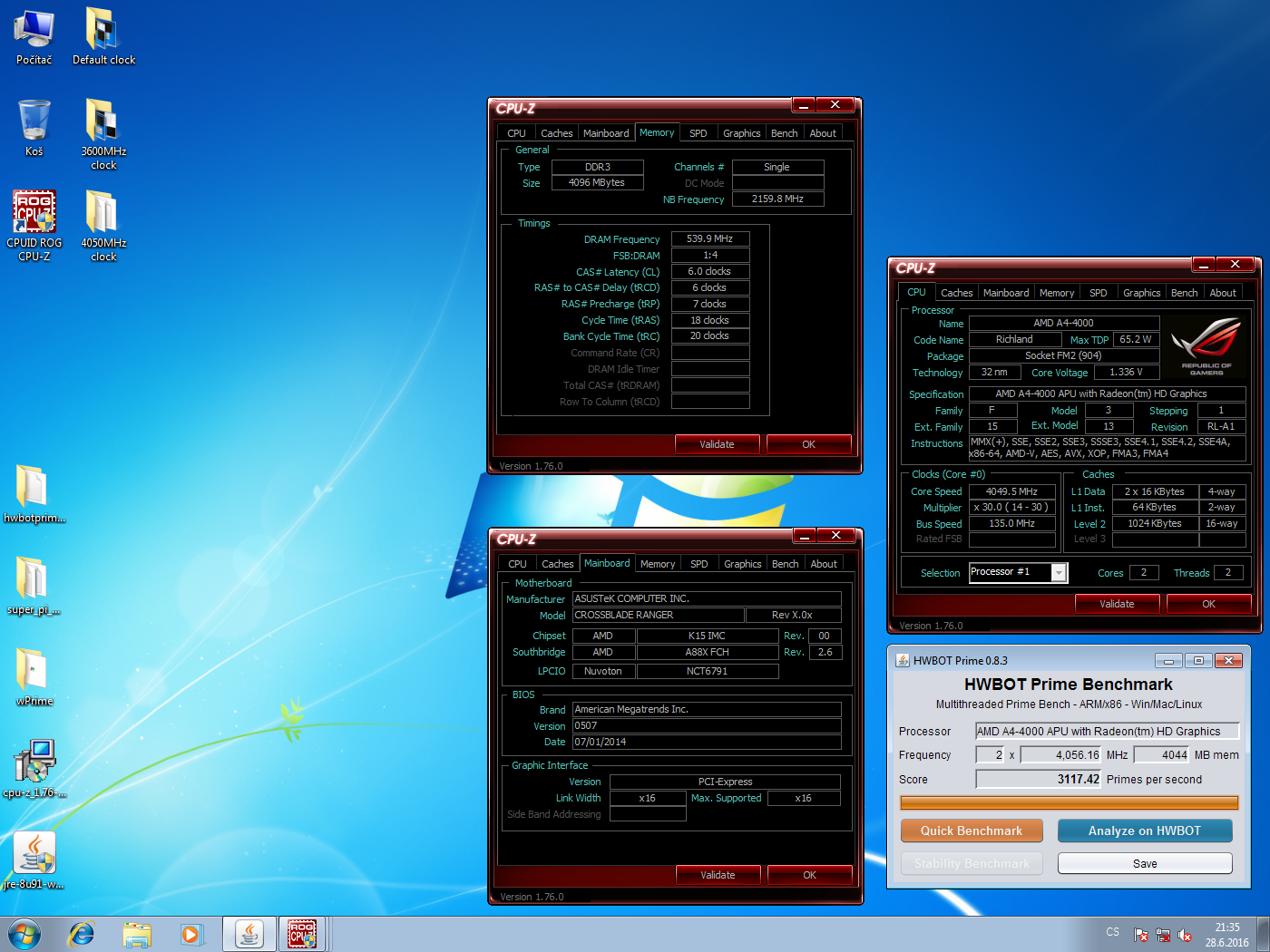The width and height of the screenshot is (1270, 952).
Task: Open the network status tray icon
Action: point(1163,935)
